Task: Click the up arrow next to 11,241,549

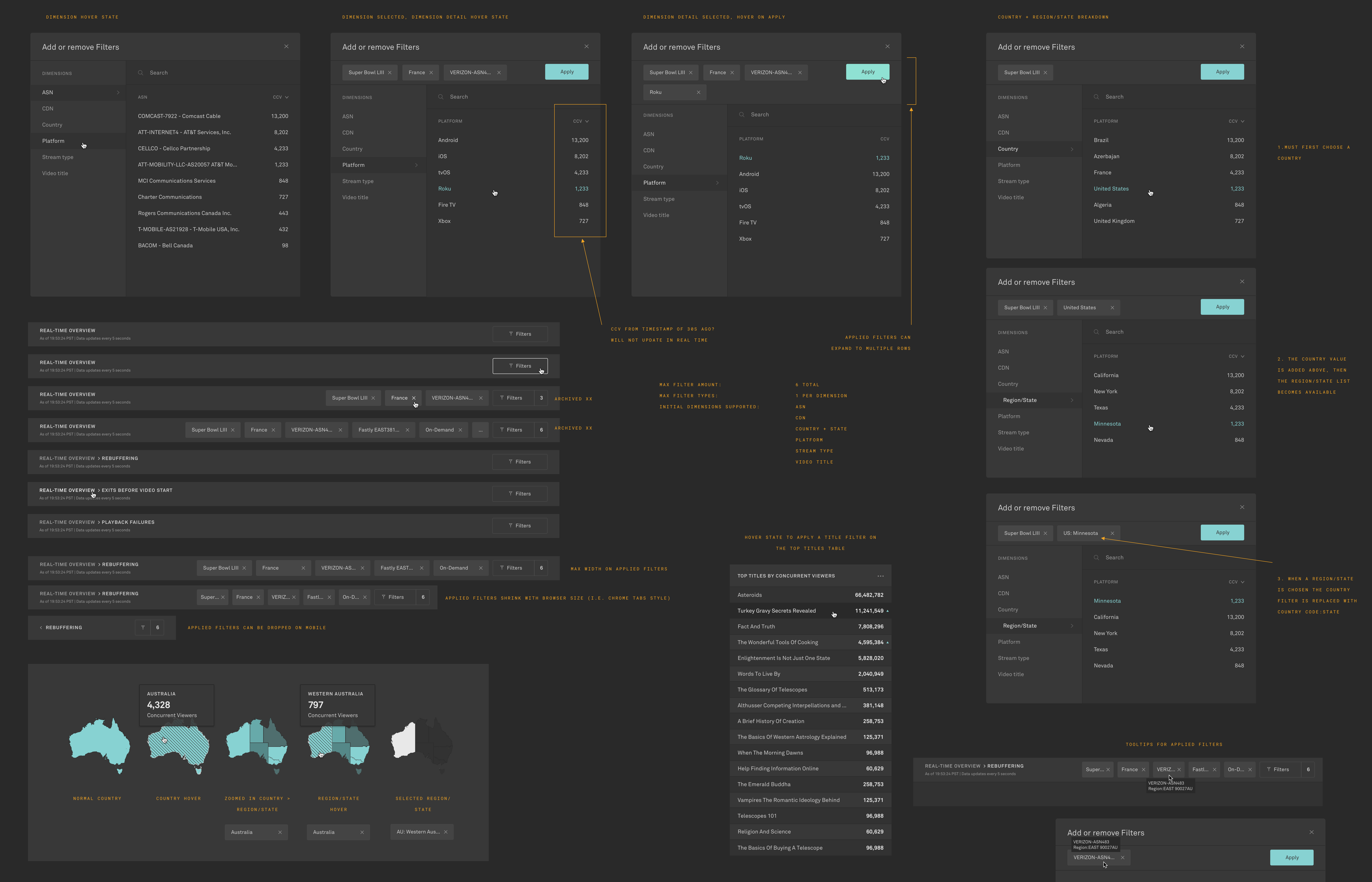Action: (x=888, y=611)
